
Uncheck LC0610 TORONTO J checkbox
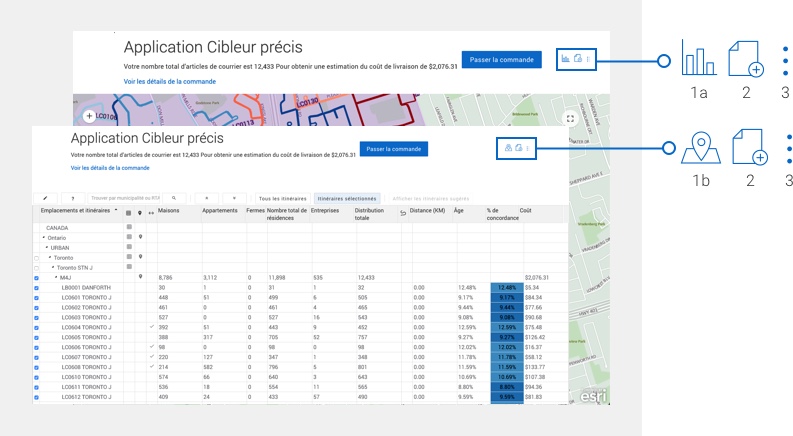(x=36, y=378)
